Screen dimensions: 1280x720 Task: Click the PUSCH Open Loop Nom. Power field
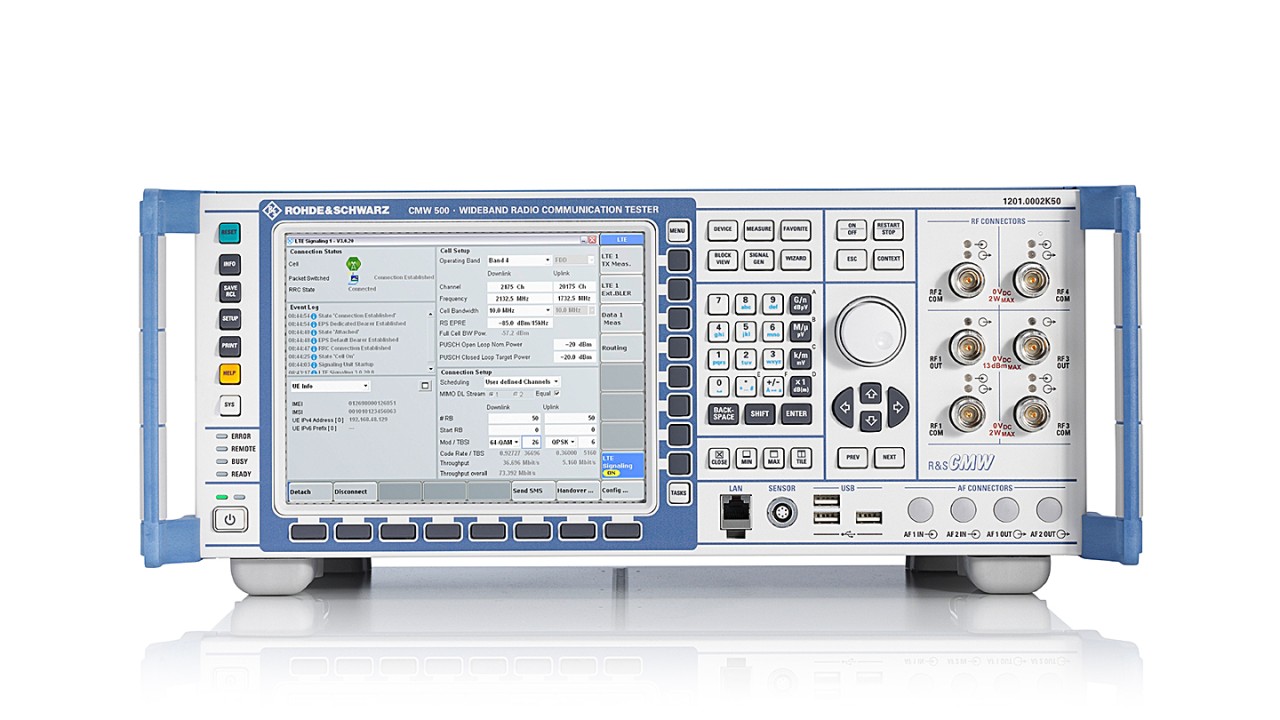(x=574, y=345)
